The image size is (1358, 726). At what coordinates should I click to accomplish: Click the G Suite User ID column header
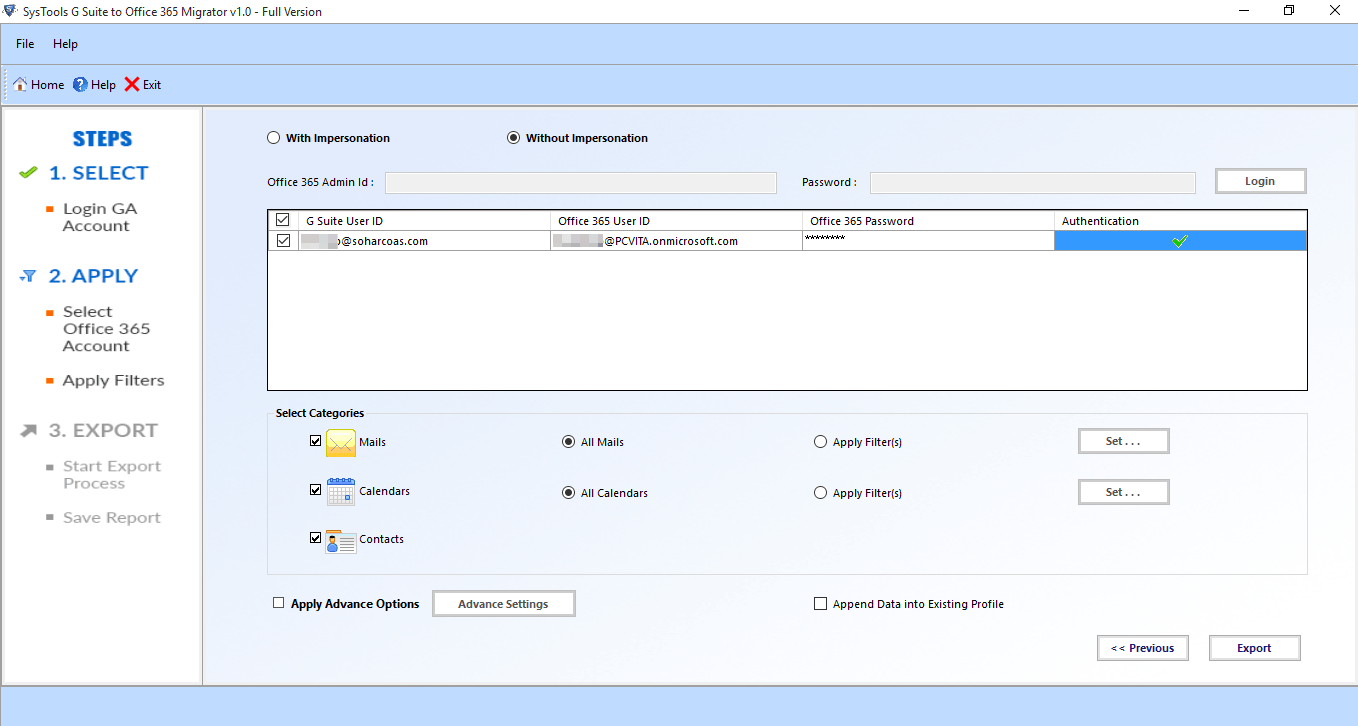click(x=424, y=221)
